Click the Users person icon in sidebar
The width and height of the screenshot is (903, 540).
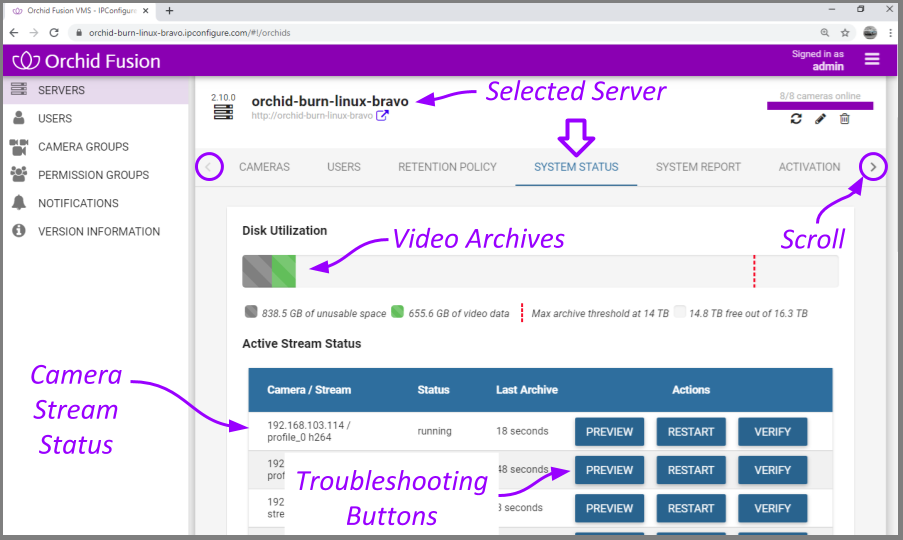click(x=18, y=117)
